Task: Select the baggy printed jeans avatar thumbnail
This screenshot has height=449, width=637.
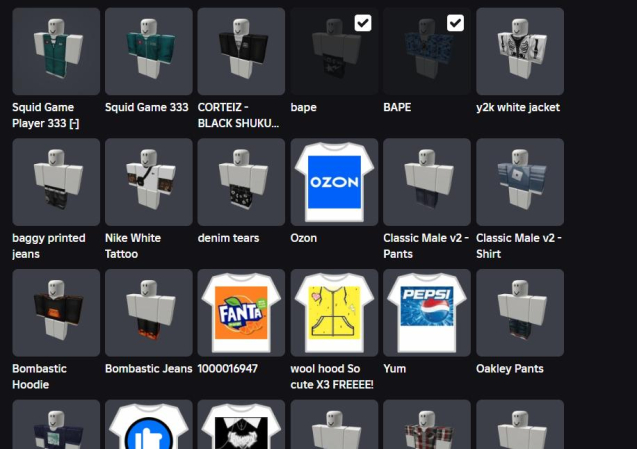Action: click(56, 182)
